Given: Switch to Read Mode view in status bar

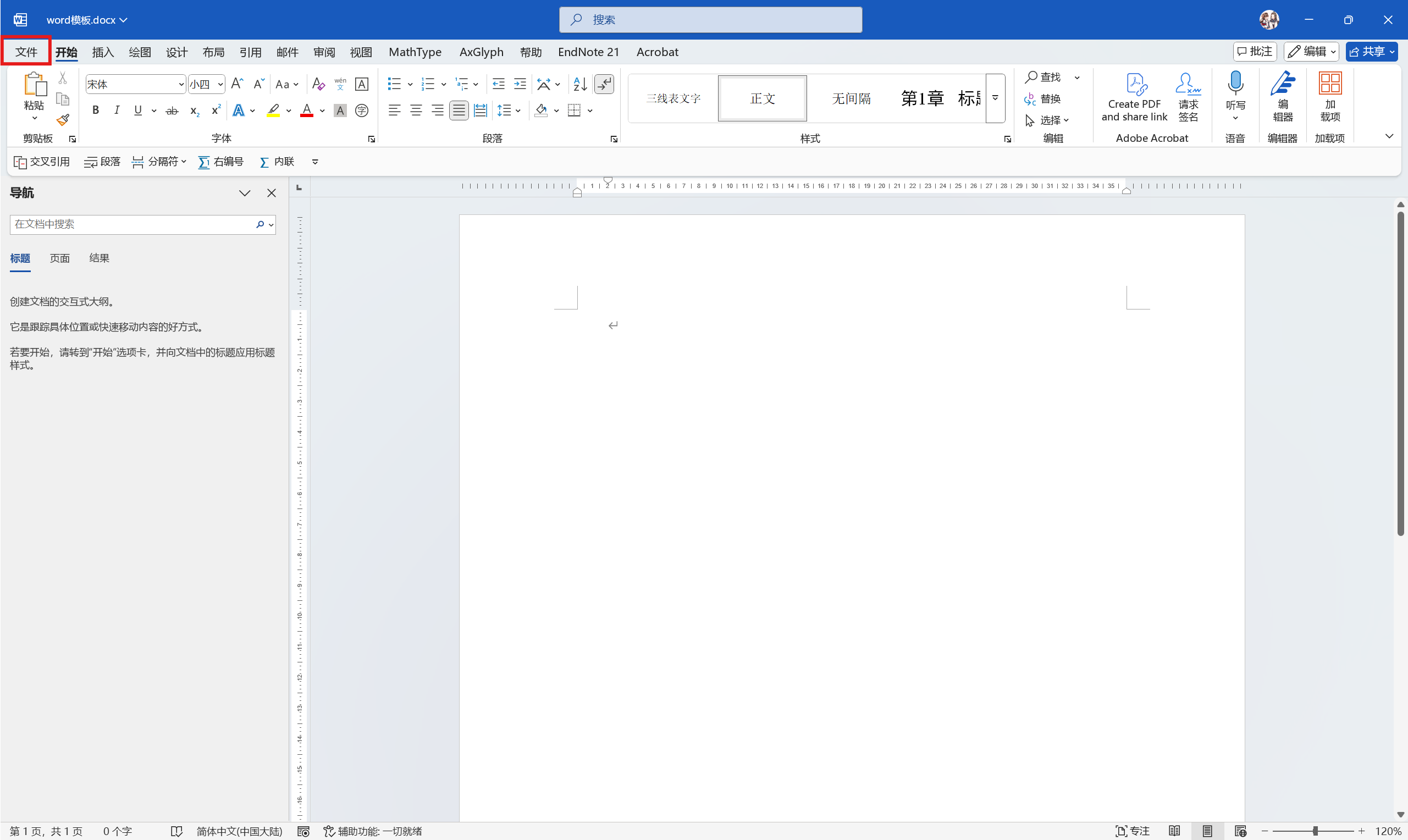Looking at the screenshot, I should click(1174, 831).
